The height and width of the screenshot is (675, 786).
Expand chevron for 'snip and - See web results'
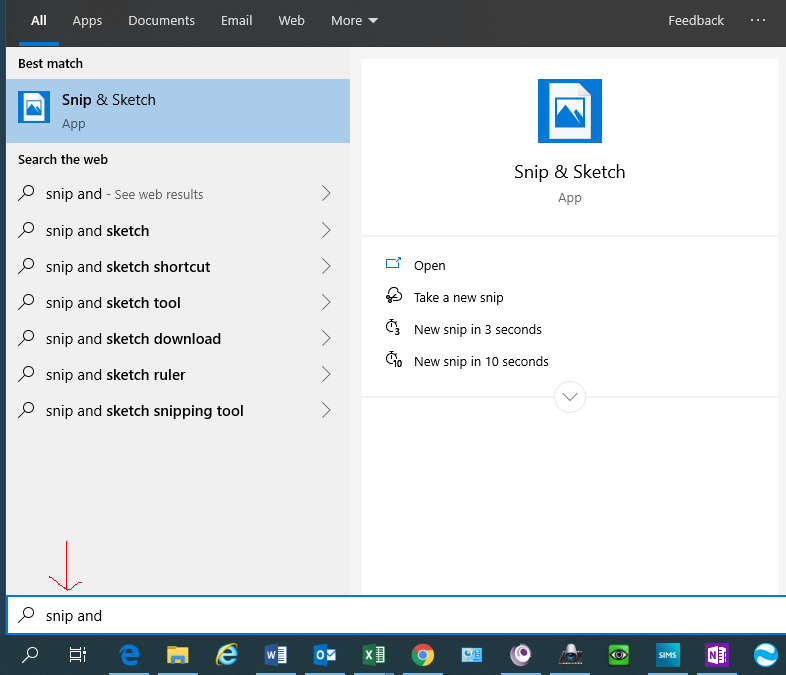pos(326,193)
